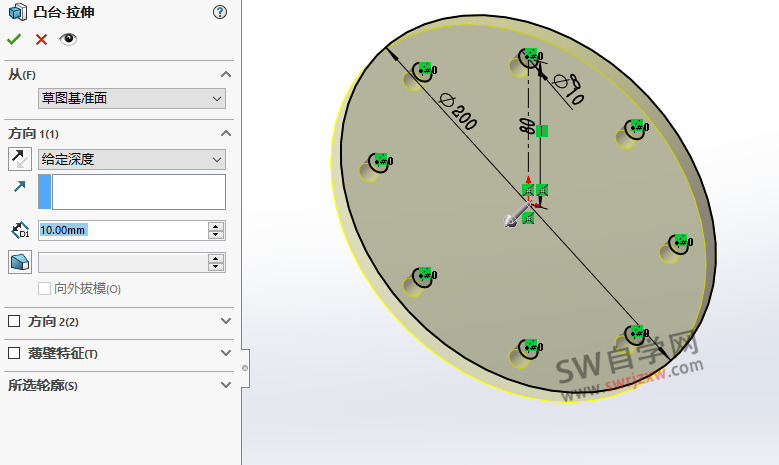Expand the 薄壁特征 section

226,353
